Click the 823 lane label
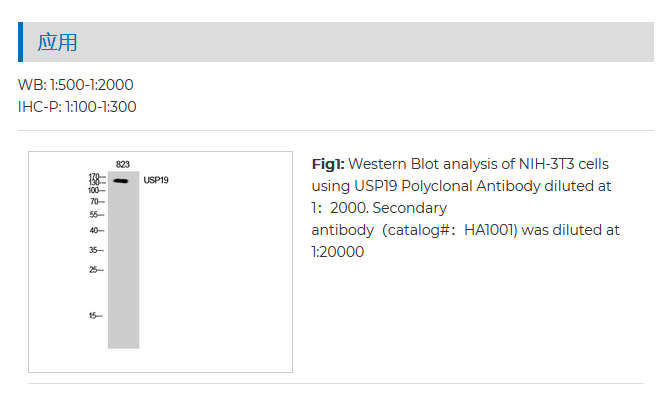The width and height of the screenshot is (671, 398). click(x=123, y=164)
